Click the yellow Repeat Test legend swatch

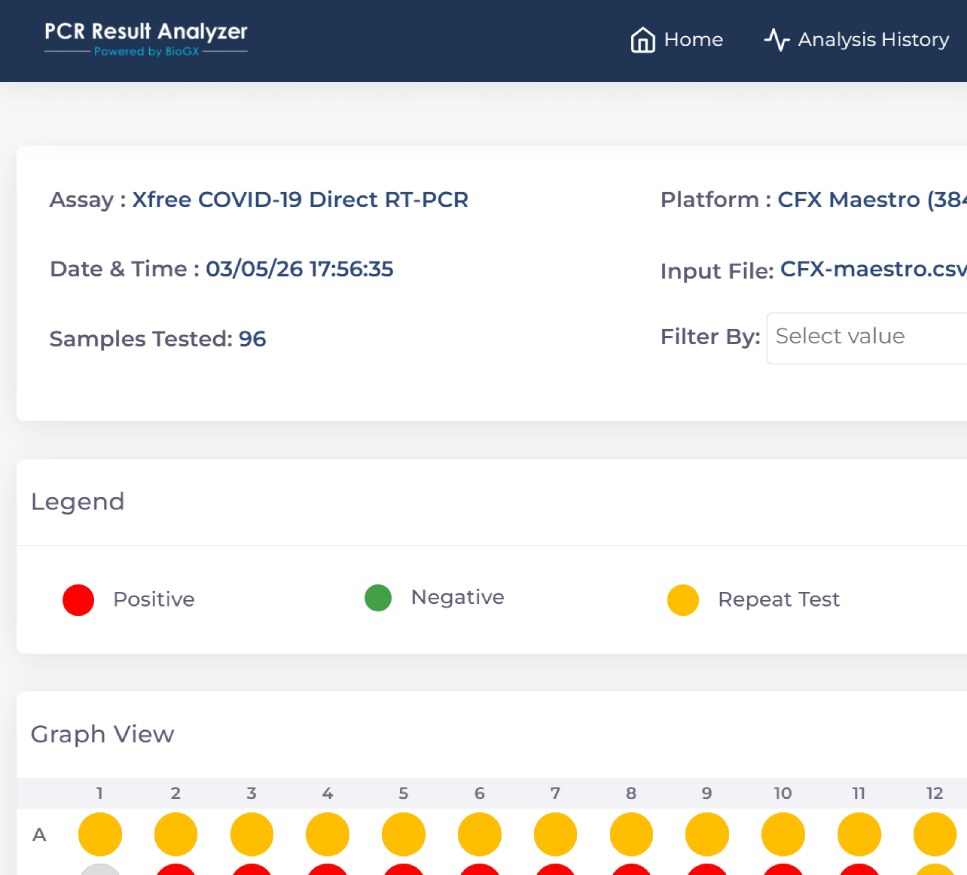(x=683, y=600)
